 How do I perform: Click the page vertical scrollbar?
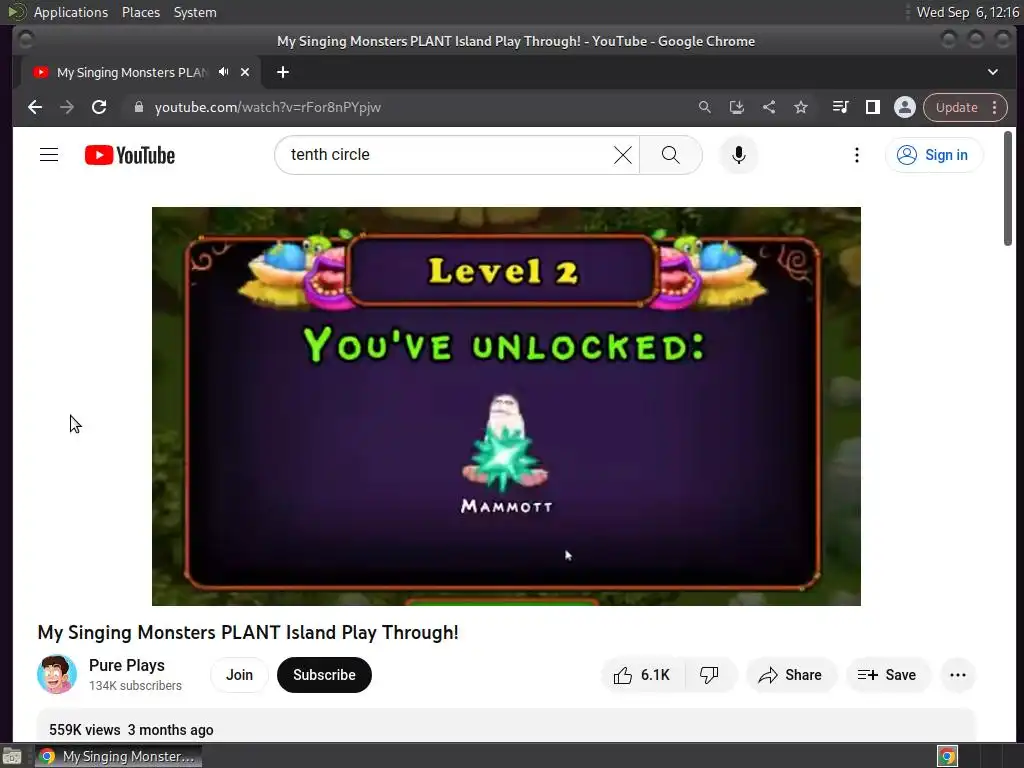pyautogui.click(x=1008, y=188)
